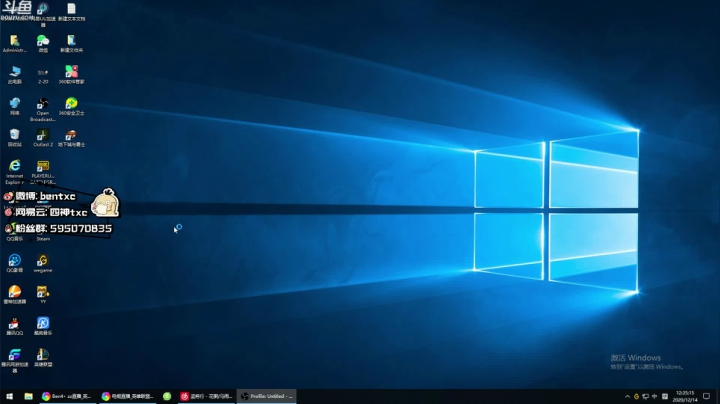
Task: Open the Administrator user folder icon
Action: [14, 44]
